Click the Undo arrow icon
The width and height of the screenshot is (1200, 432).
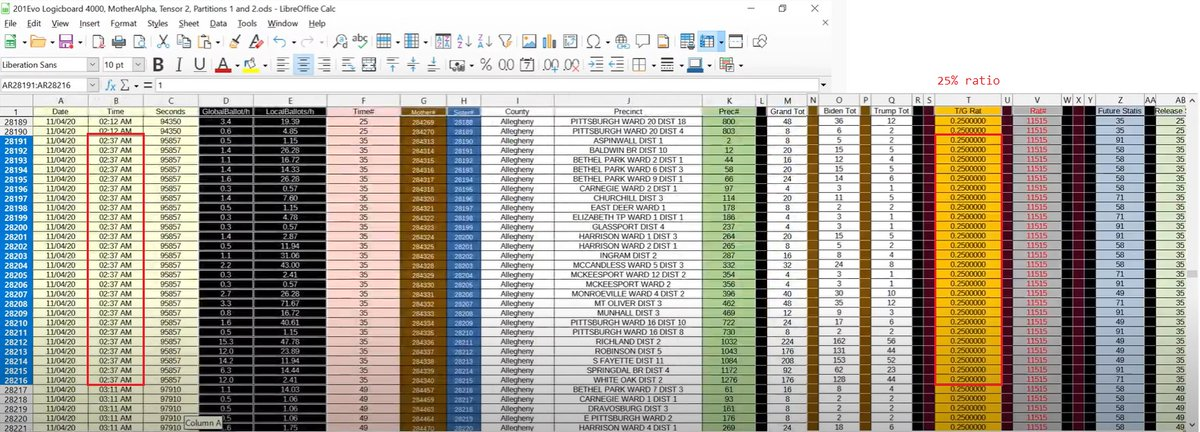[x=280, y=42]
